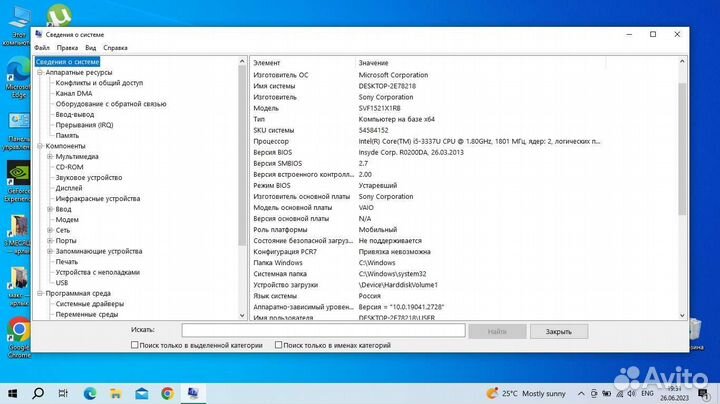Open the uTorrent desktop icon

coord(59,14)
